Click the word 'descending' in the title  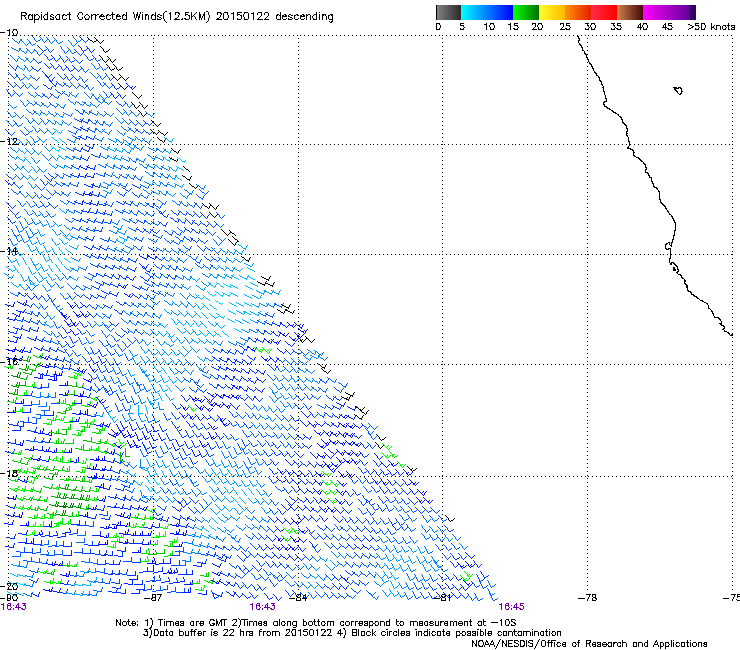[304, 17]
